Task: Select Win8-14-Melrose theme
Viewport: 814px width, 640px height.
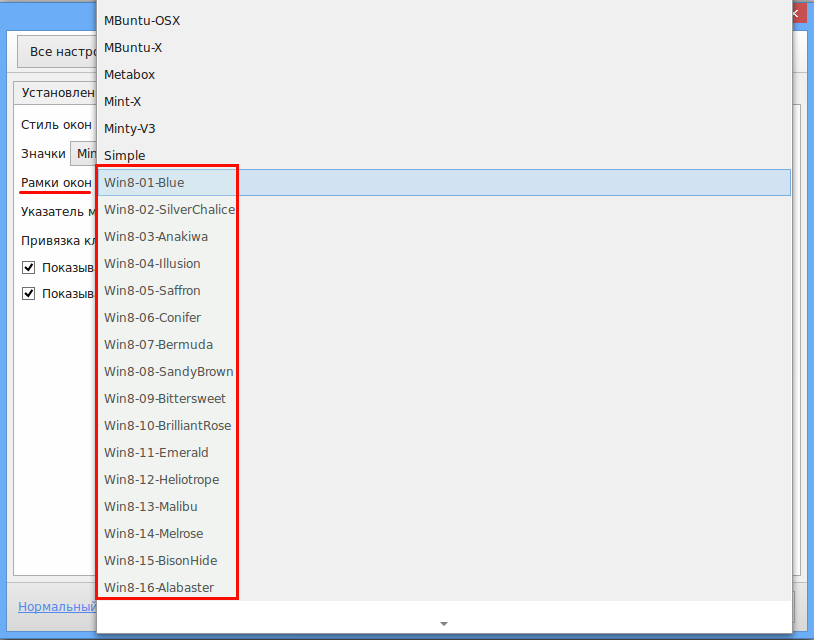Action: [444, 534]
